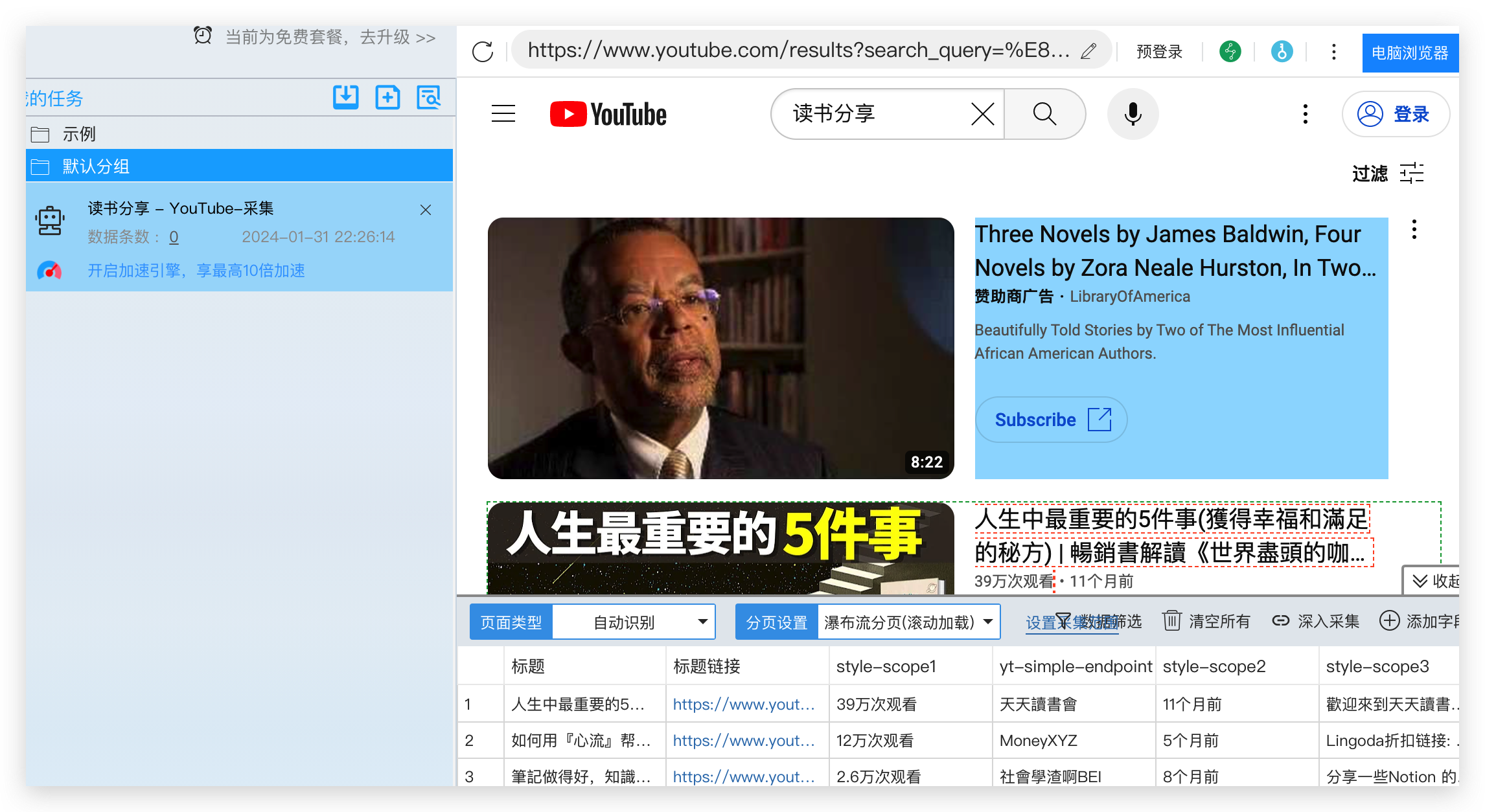Click the blue circular toolbar icon
This screenshot has height=812, width=1485.
coord(1282,51)
